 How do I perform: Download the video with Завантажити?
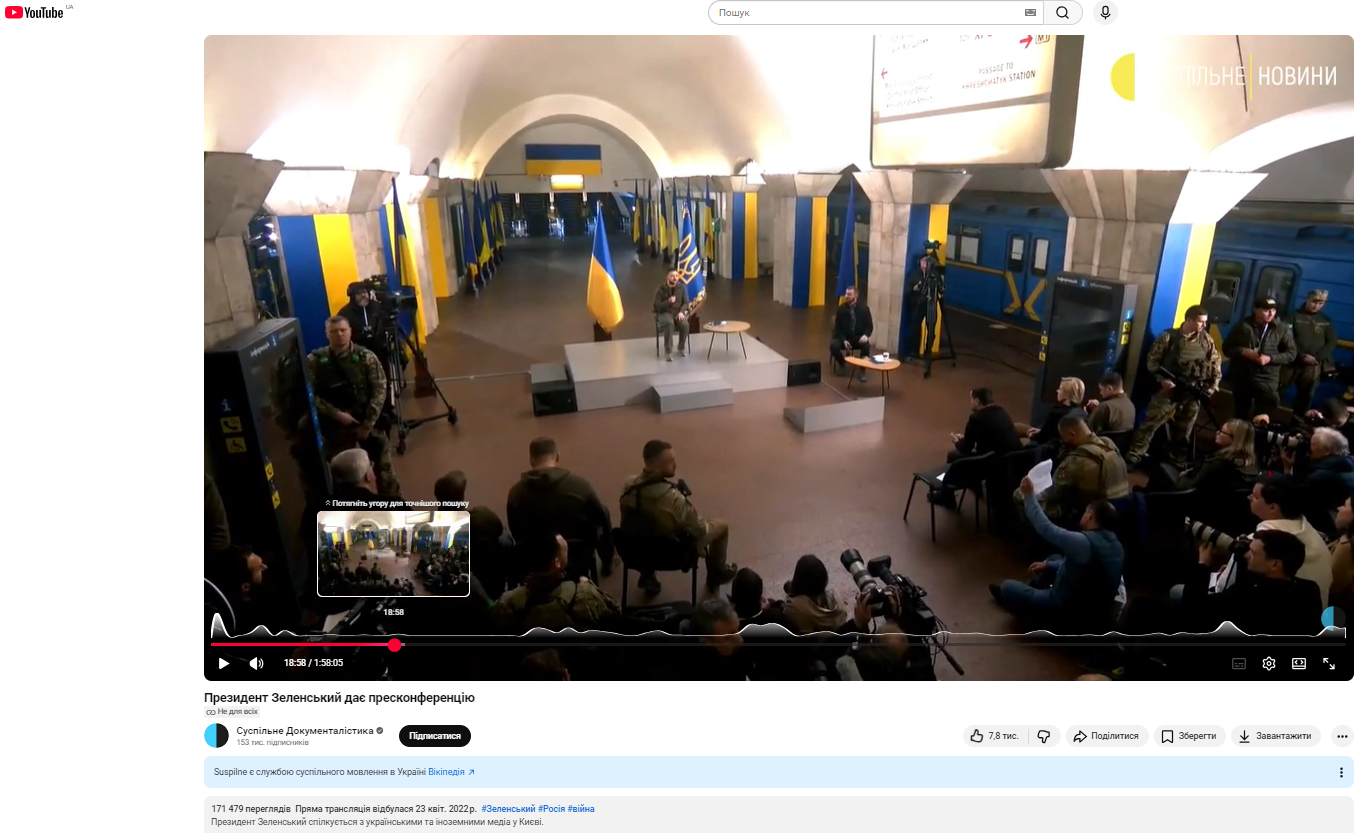(1275, 736)
